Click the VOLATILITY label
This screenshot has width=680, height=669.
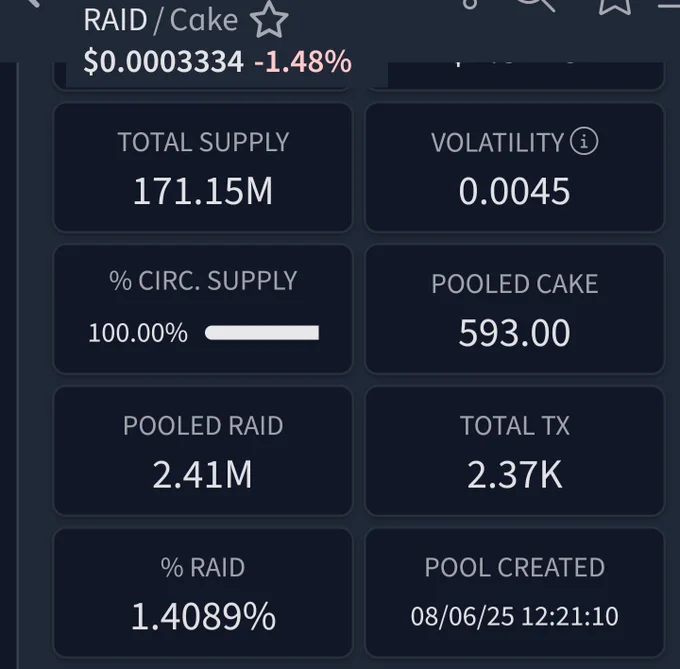tap(497, 142)
